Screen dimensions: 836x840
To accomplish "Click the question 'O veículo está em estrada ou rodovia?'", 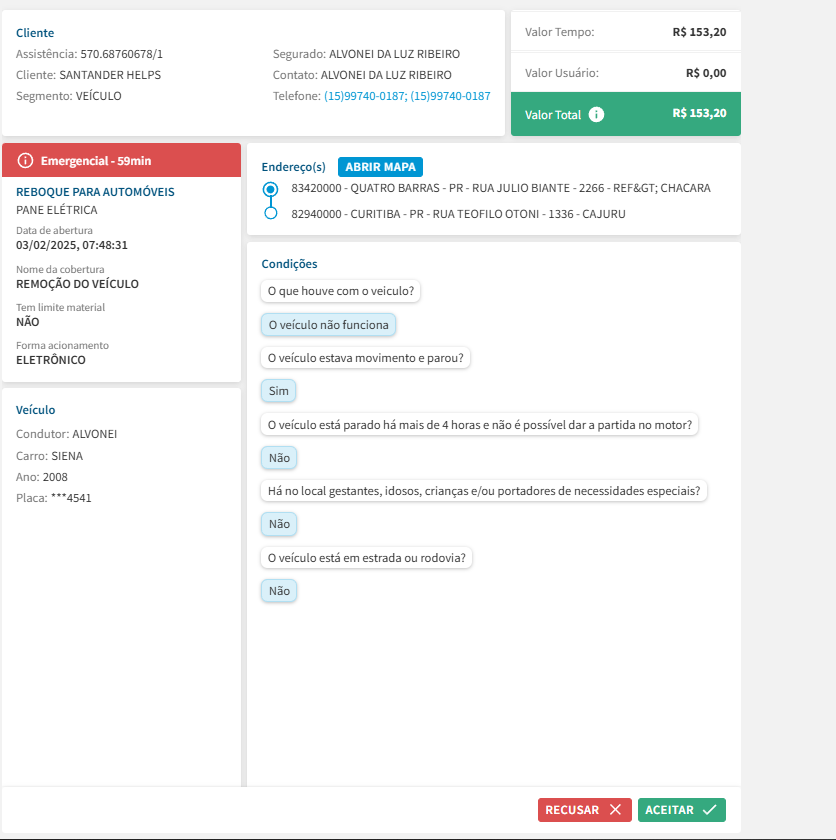I will click(366, 558).
